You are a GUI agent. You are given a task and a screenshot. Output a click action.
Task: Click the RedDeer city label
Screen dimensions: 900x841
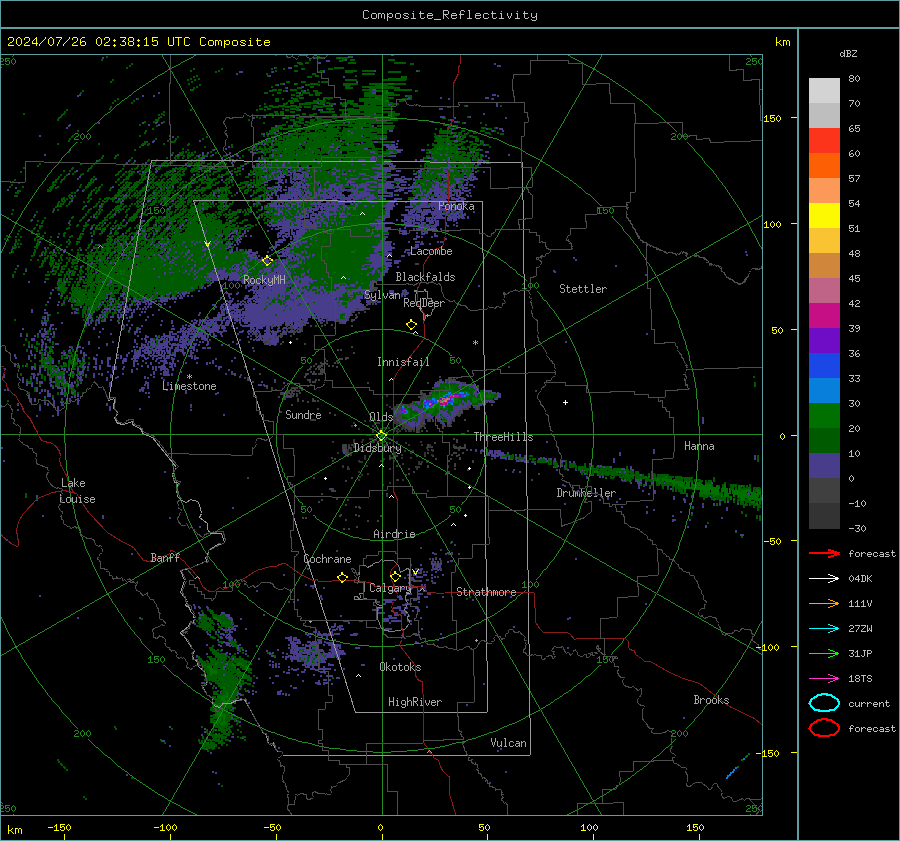coord(424,303)
